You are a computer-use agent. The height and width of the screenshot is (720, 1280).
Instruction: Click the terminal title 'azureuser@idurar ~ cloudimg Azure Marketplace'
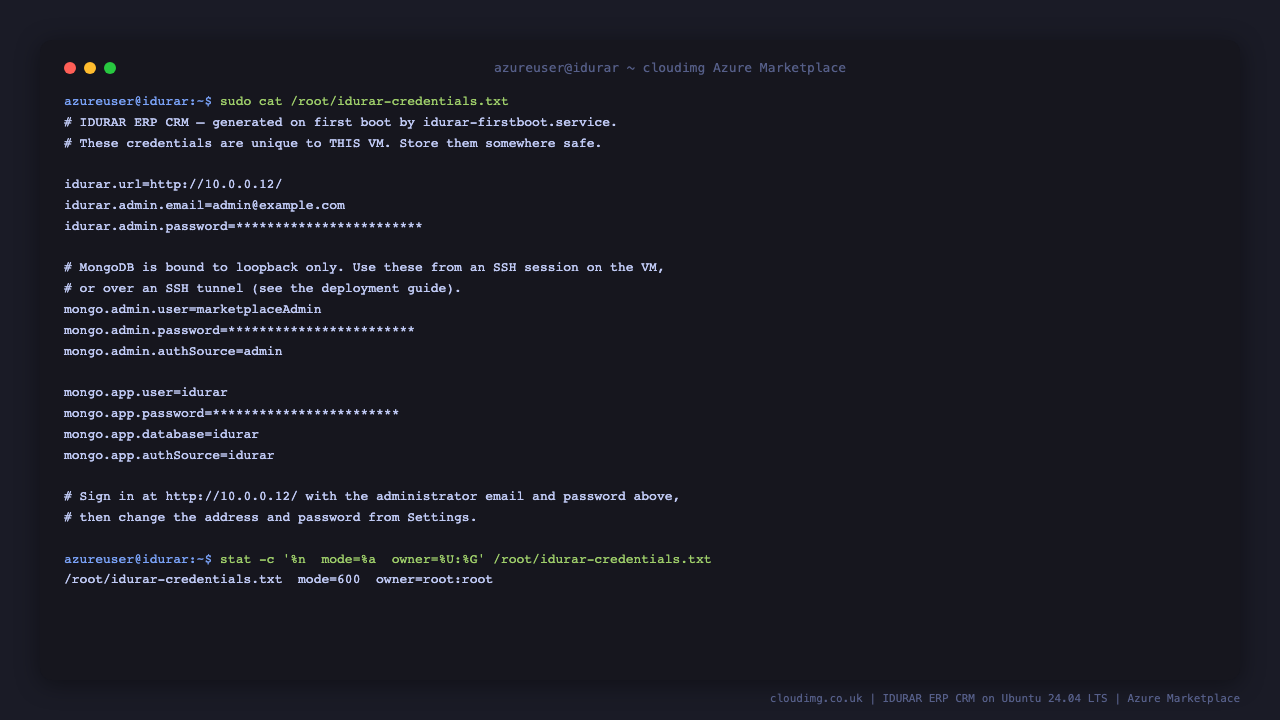(x=670, y=68)
